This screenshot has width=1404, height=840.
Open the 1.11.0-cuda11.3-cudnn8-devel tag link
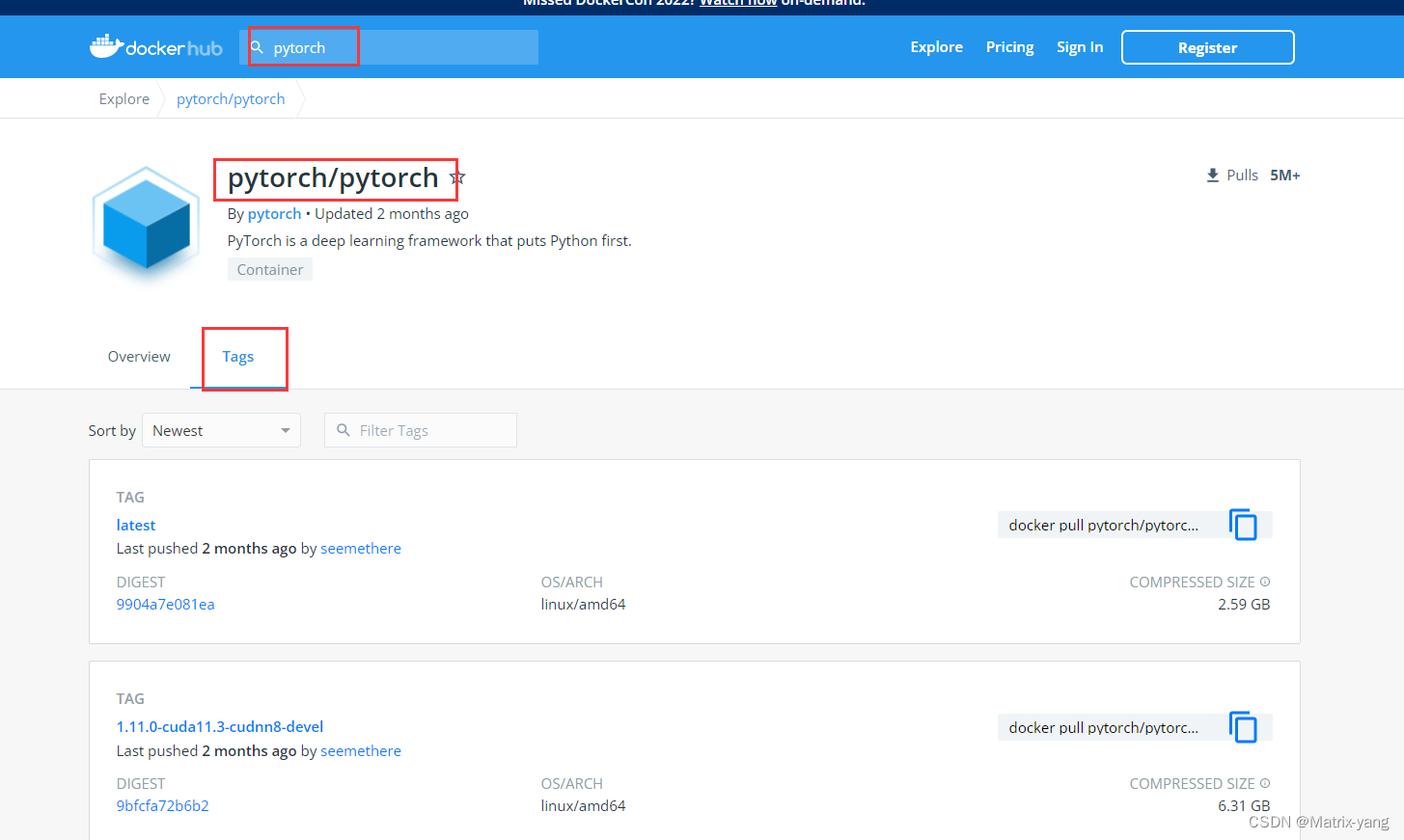(220, 726)
